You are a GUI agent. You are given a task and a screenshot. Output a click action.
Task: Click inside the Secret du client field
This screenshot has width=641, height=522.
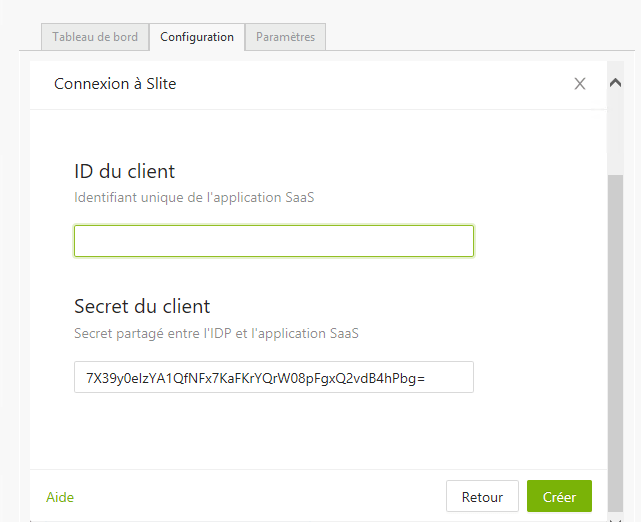click(x=274, y=377)
